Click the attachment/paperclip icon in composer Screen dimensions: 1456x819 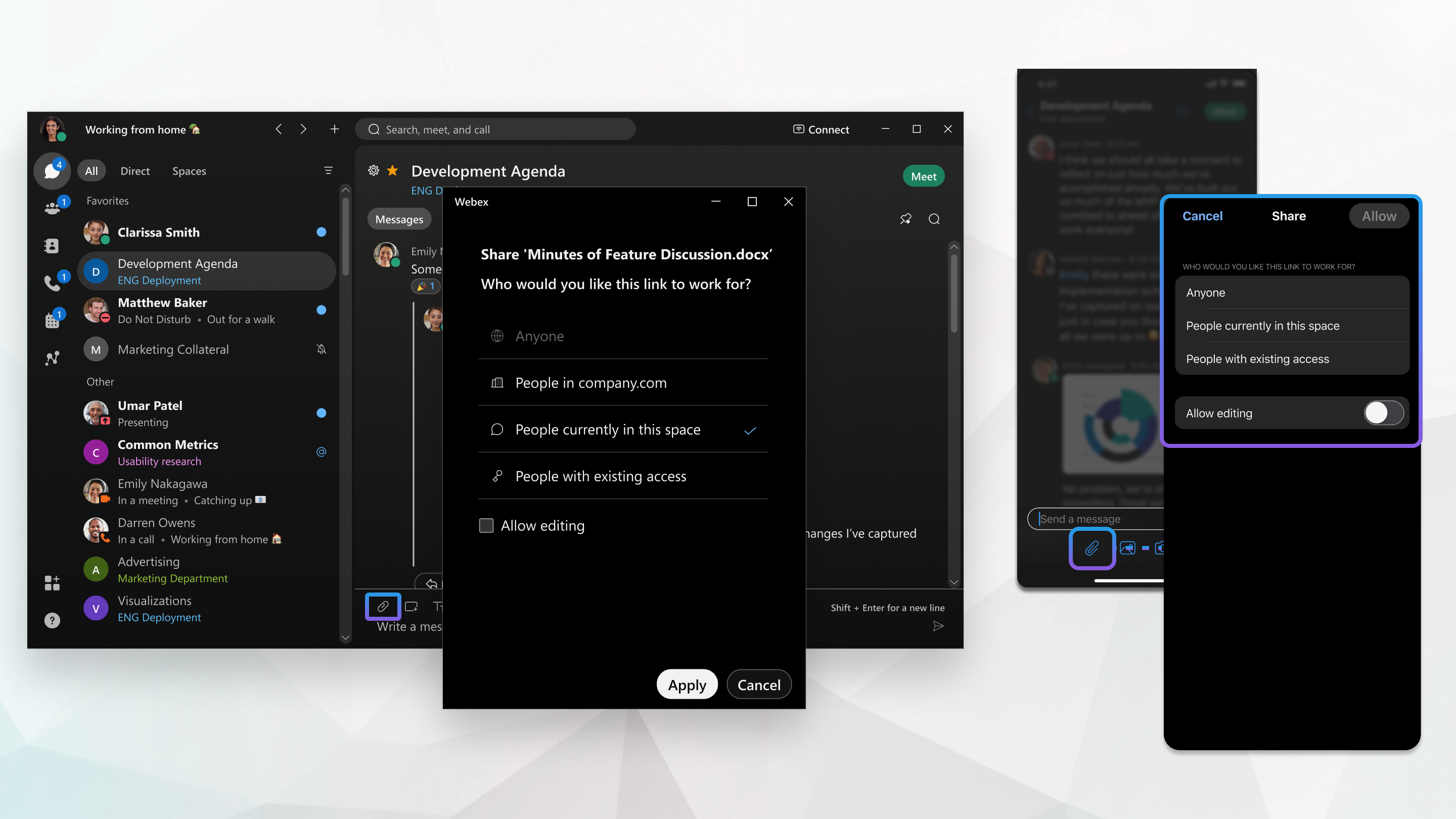tap(382, 607)
